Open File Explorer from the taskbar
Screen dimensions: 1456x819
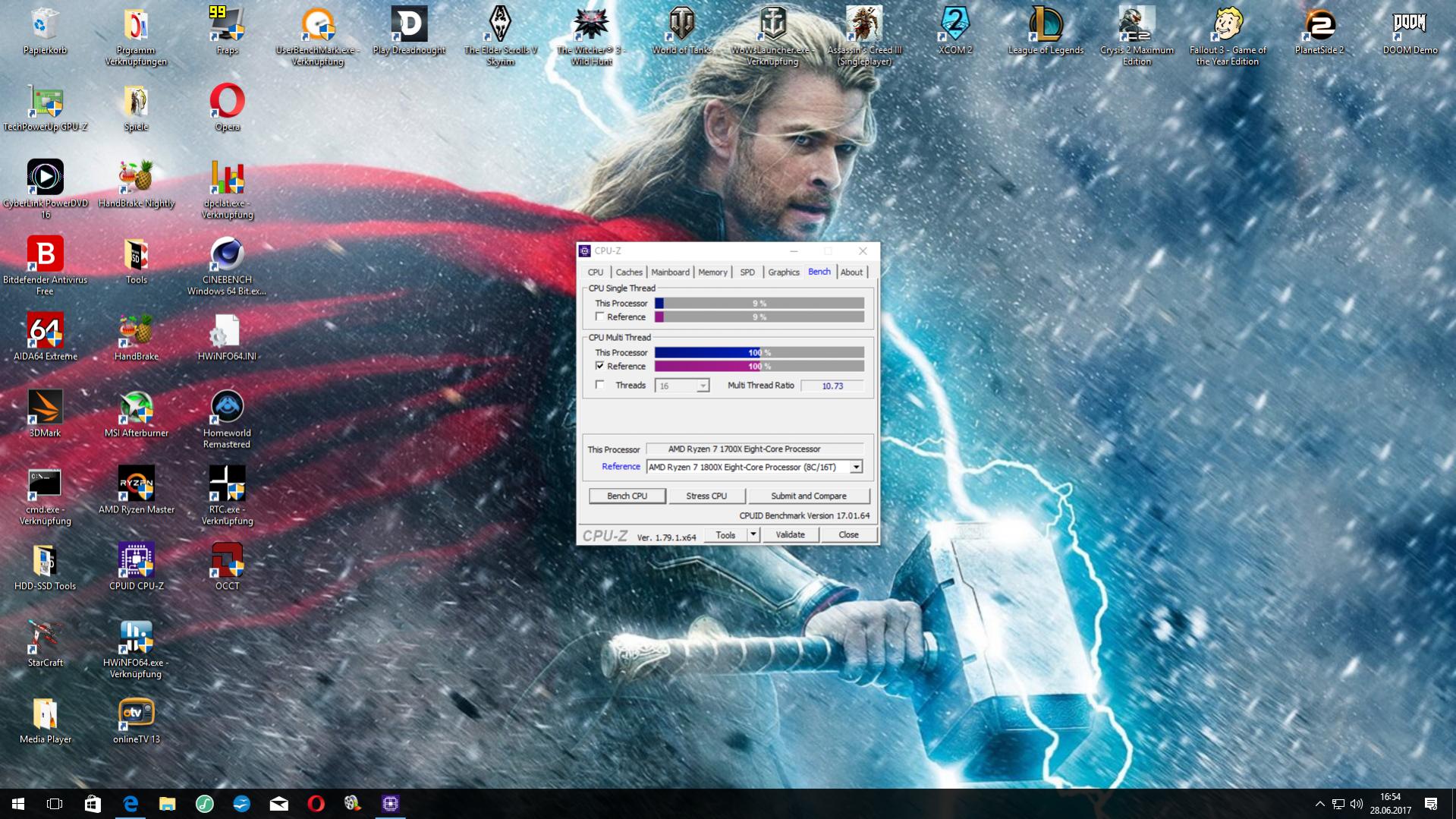point(167,804)
